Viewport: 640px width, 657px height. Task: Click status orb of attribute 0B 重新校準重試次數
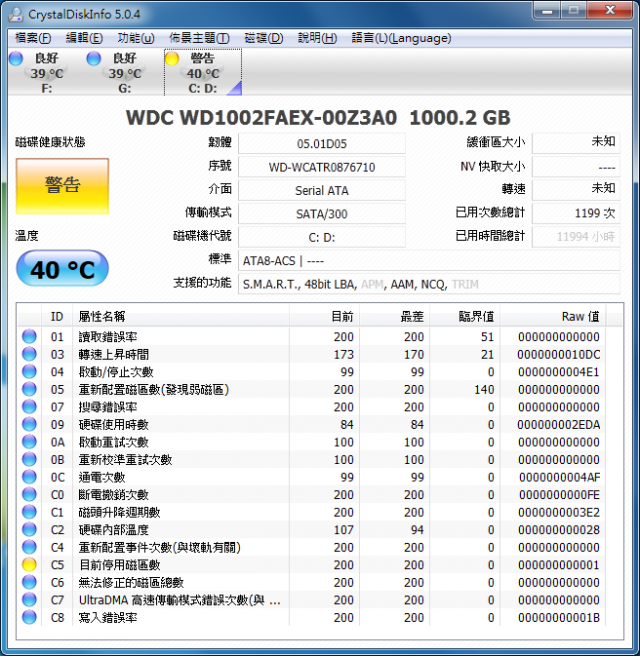(x=29, y=460)
